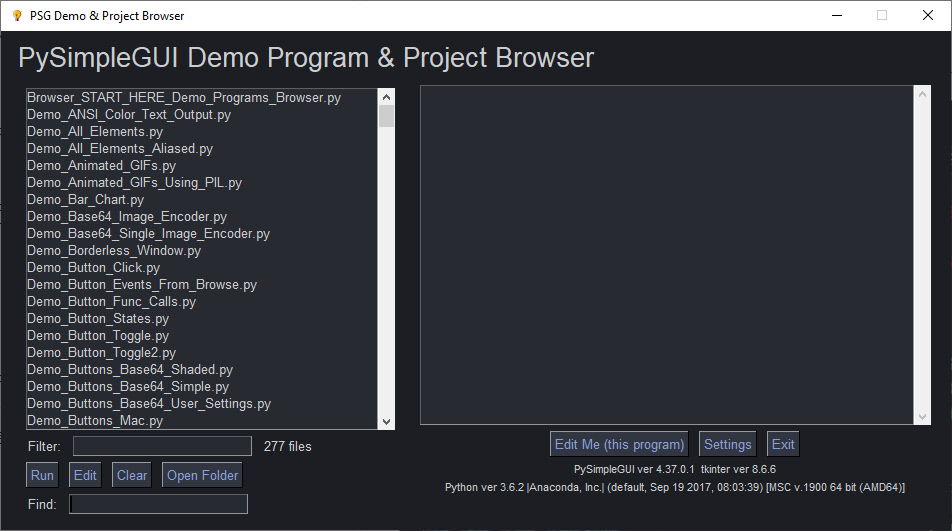Image resolution: width=952 pixels, height=531 pixels.
Task: Click output panel scrollbar down arrow
Action: [x=923, y=416]
